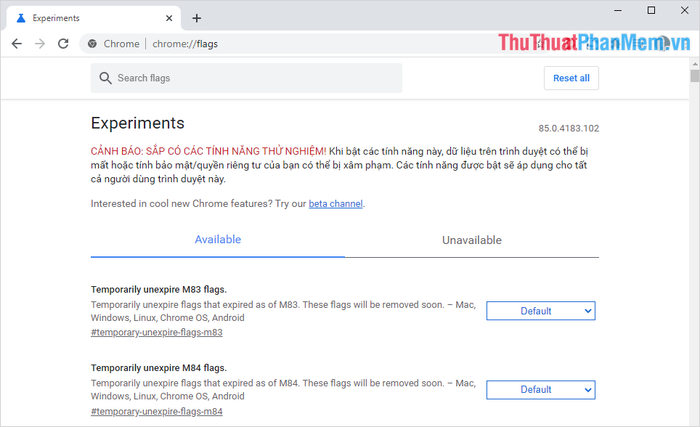Open the beta channel link
This screenshot has height=427, width=700.
335,204
